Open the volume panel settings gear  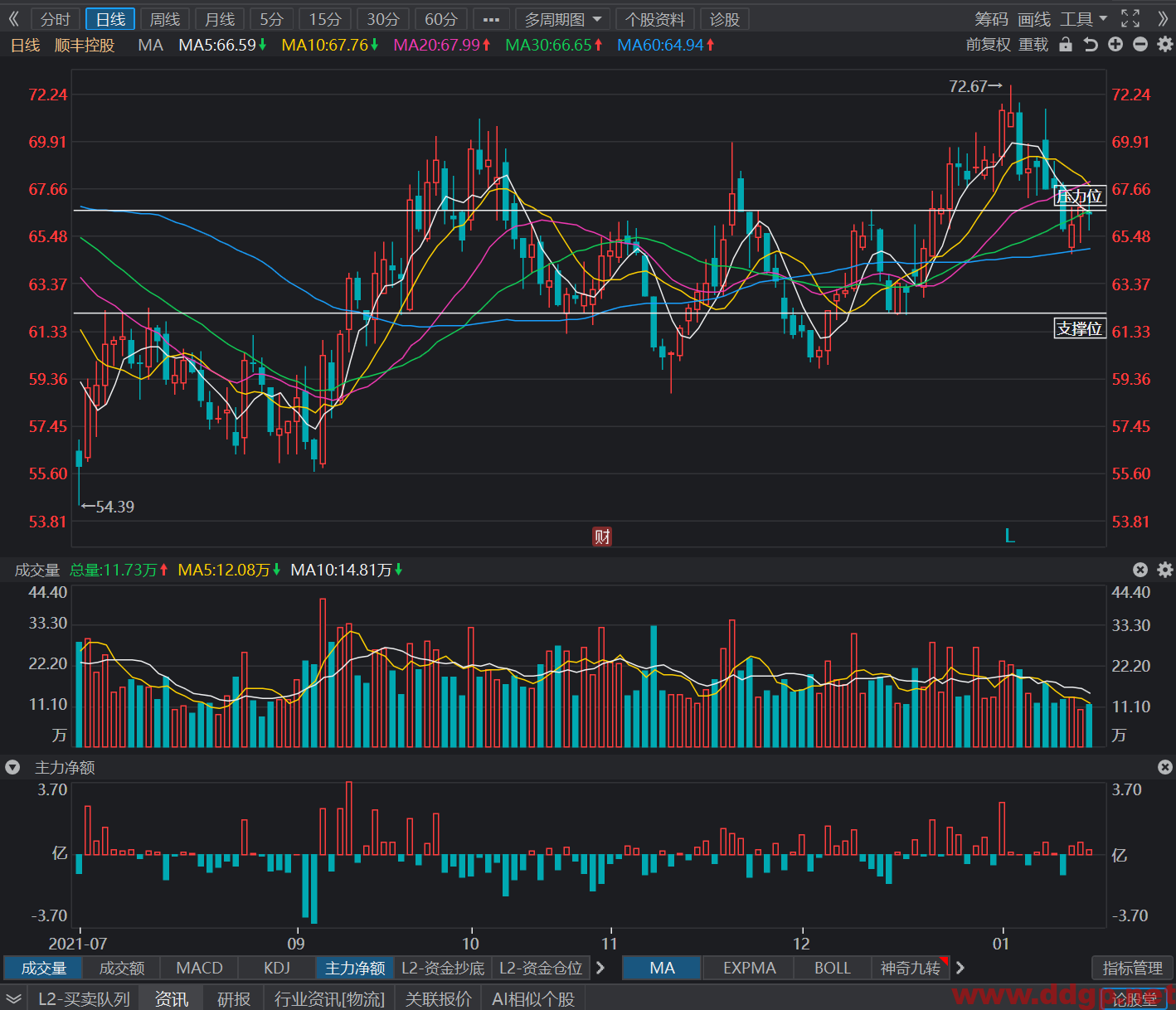click(1165, 570)
